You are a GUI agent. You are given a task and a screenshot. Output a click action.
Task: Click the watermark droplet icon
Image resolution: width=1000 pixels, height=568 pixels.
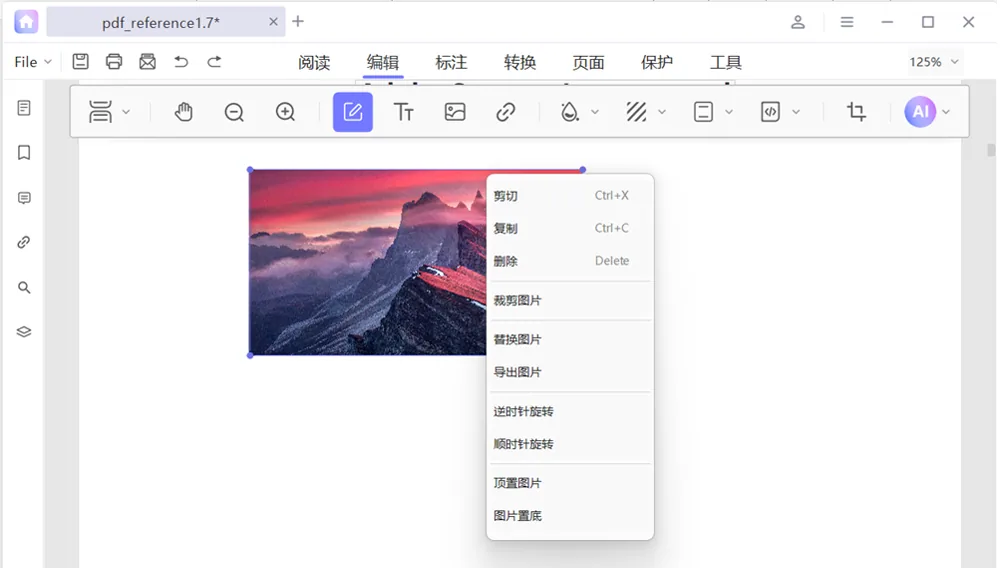click(569, 112)
